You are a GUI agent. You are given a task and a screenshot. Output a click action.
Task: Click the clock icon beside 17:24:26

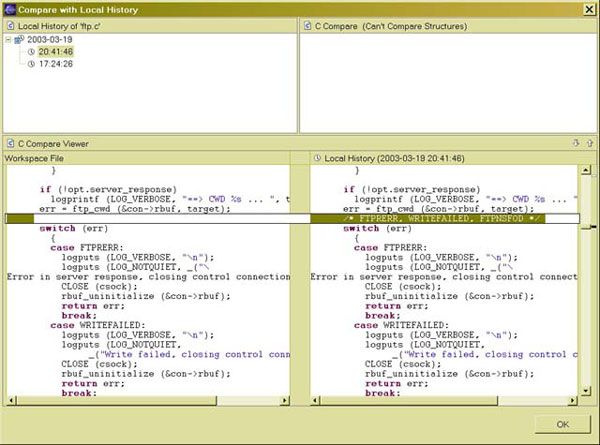click(x=31, y=64)
